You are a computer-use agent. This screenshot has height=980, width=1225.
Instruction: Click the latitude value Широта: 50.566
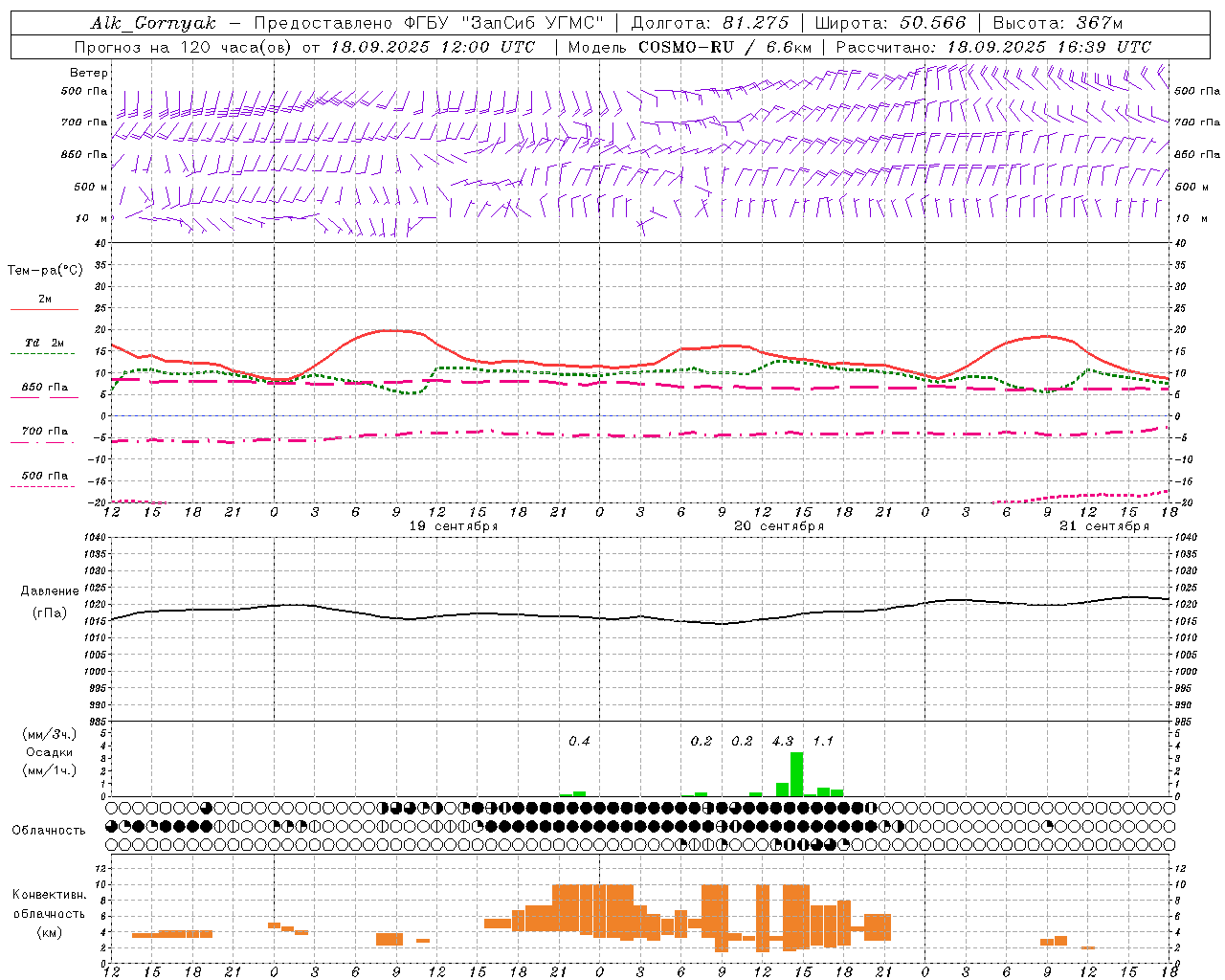point(890,23)
